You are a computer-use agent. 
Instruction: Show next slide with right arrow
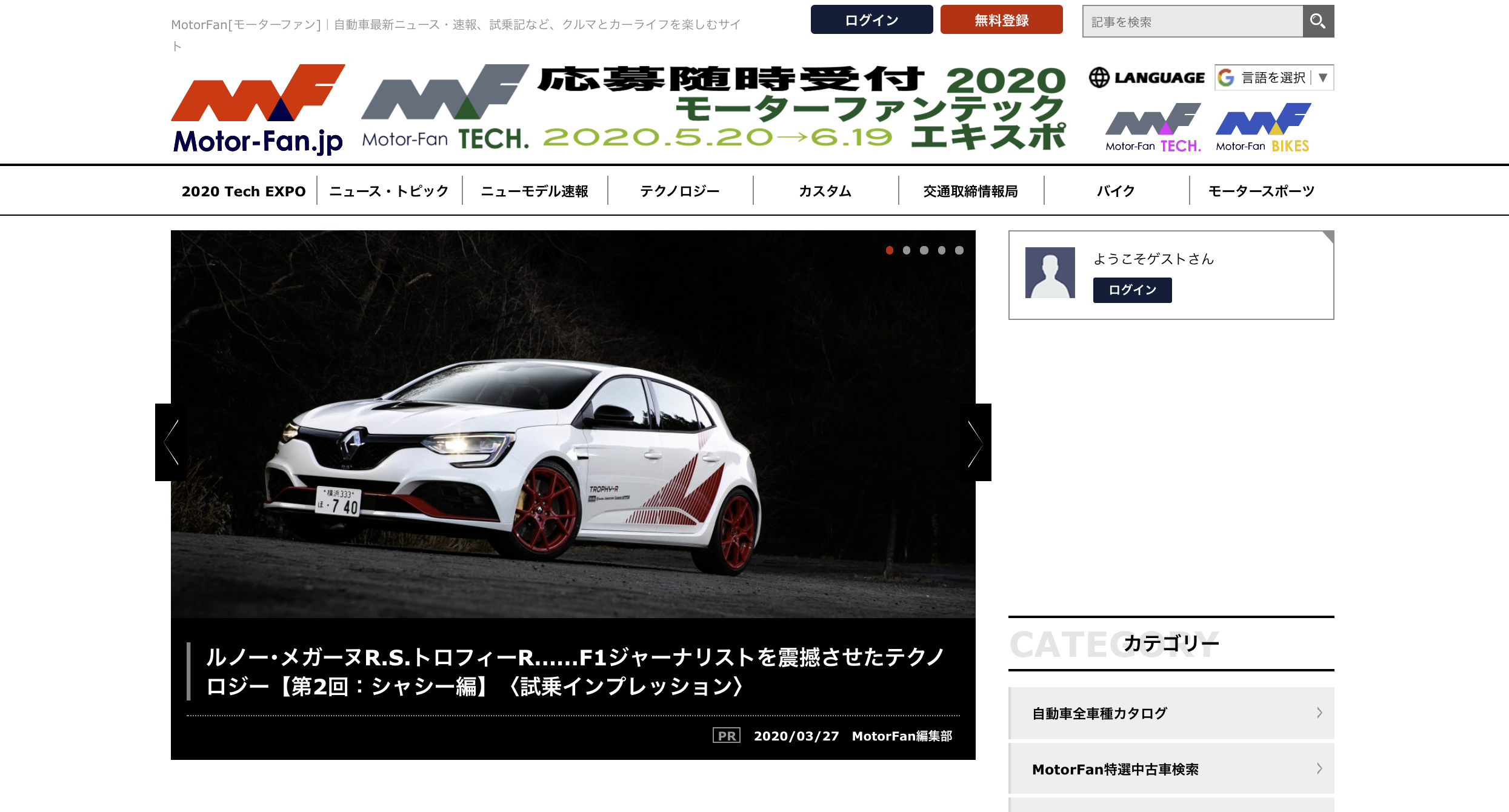click(x=976, y=442)
